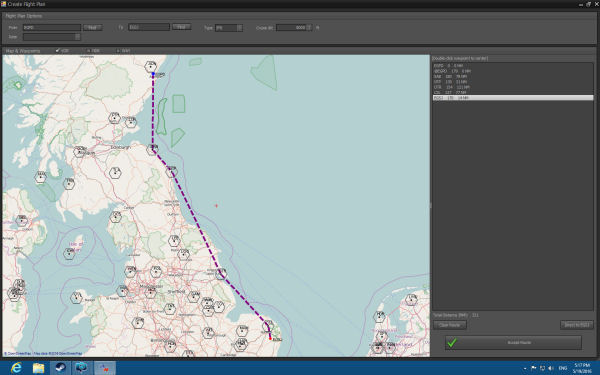Select the VOR hexagon just above the red destination
This screenshot has height=375, width=600.
(268, 326)
